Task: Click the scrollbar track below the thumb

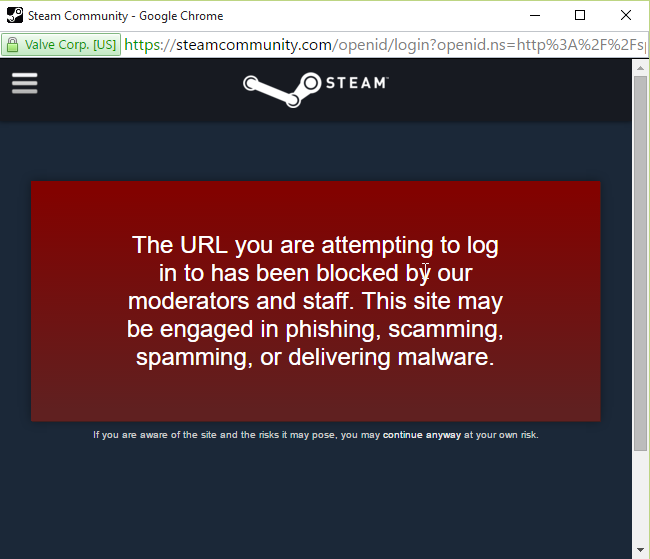Action: pyautogui.click(x=640, y=496)
